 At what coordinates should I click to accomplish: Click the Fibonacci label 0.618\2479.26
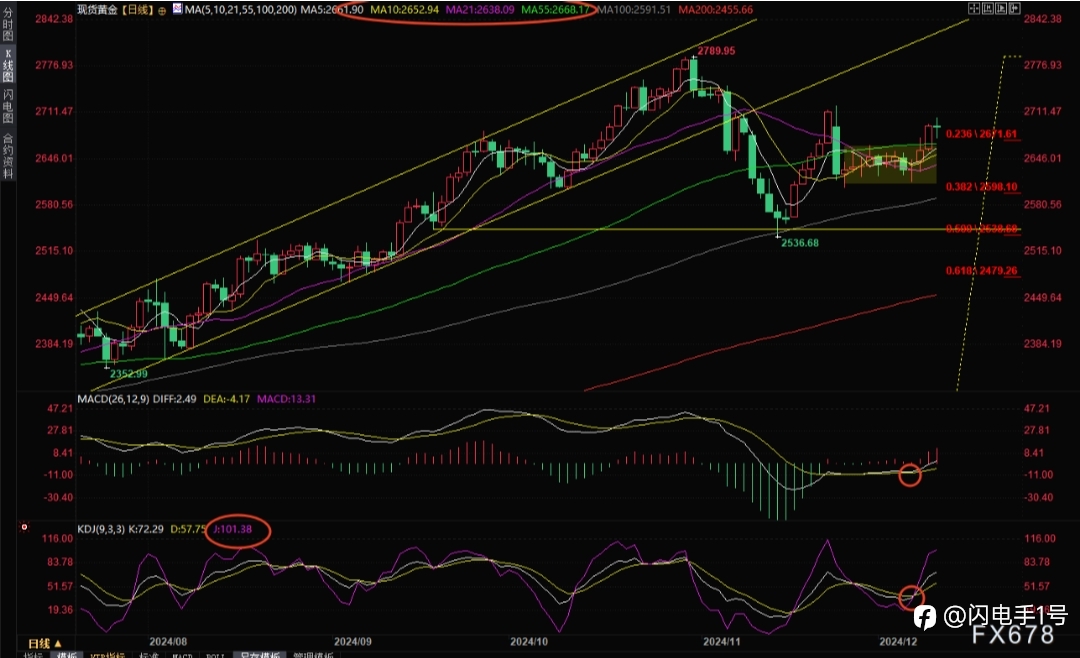coord(982,271)
